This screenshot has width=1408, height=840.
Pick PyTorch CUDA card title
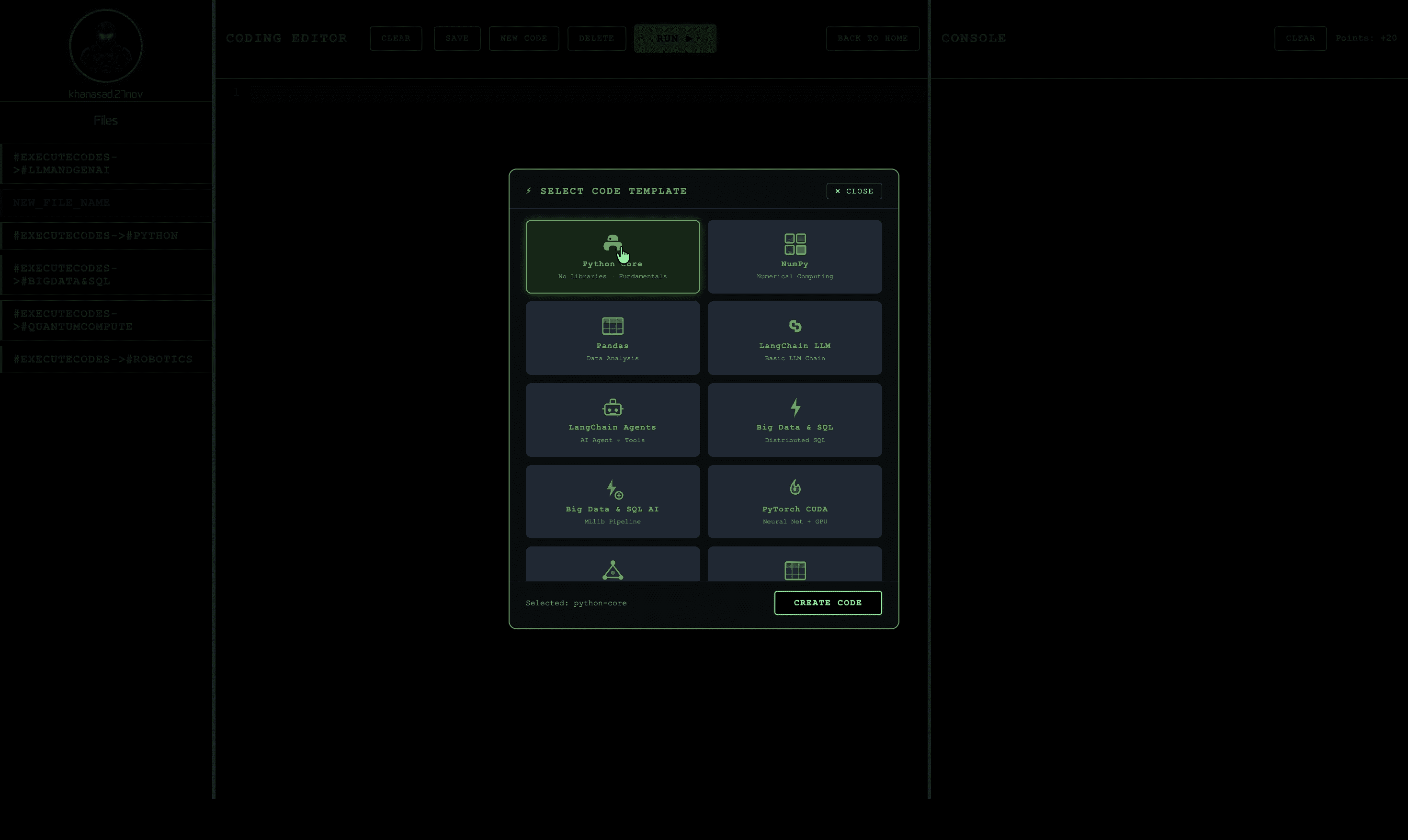tap(795, 510)
